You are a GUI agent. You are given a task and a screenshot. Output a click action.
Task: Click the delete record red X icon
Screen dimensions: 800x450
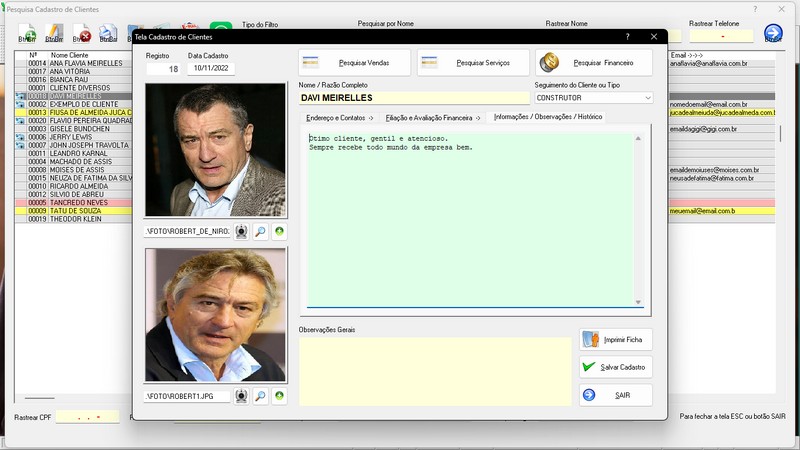[81, 33]
